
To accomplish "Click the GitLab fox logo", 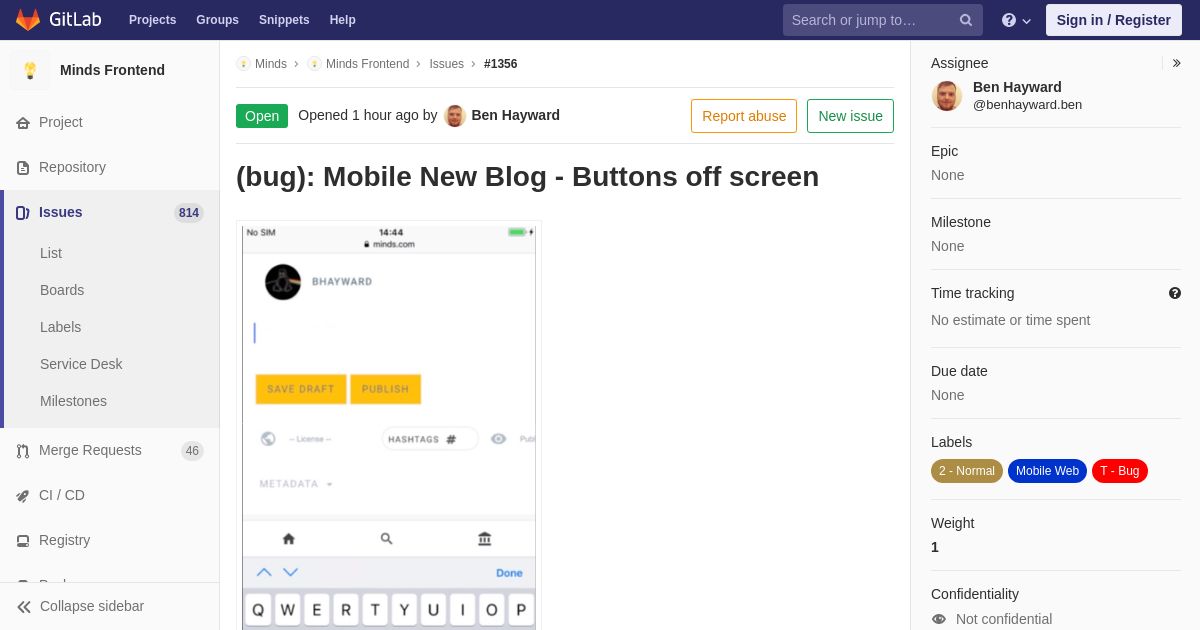I will [28, 20].
